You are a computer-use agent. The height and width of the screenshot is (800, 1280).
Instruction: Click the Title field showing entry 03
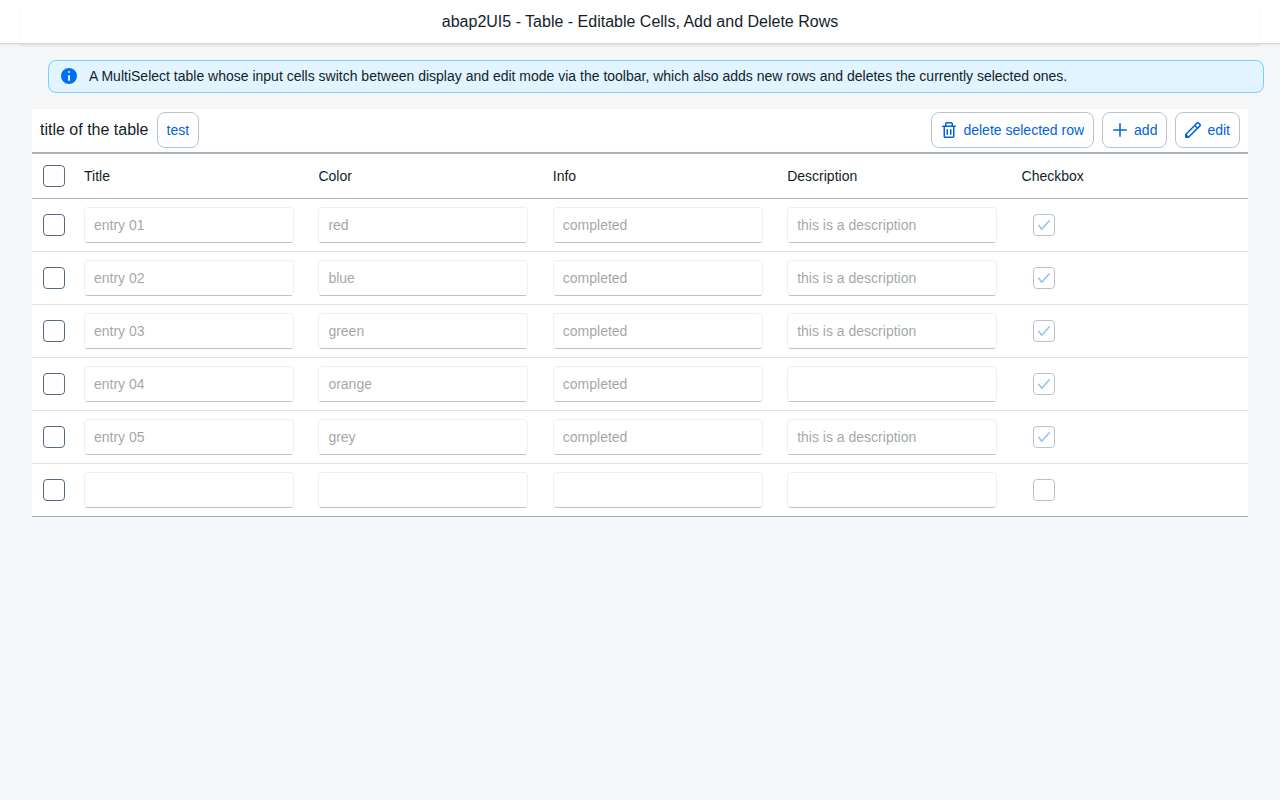click(x=189, y=331)
